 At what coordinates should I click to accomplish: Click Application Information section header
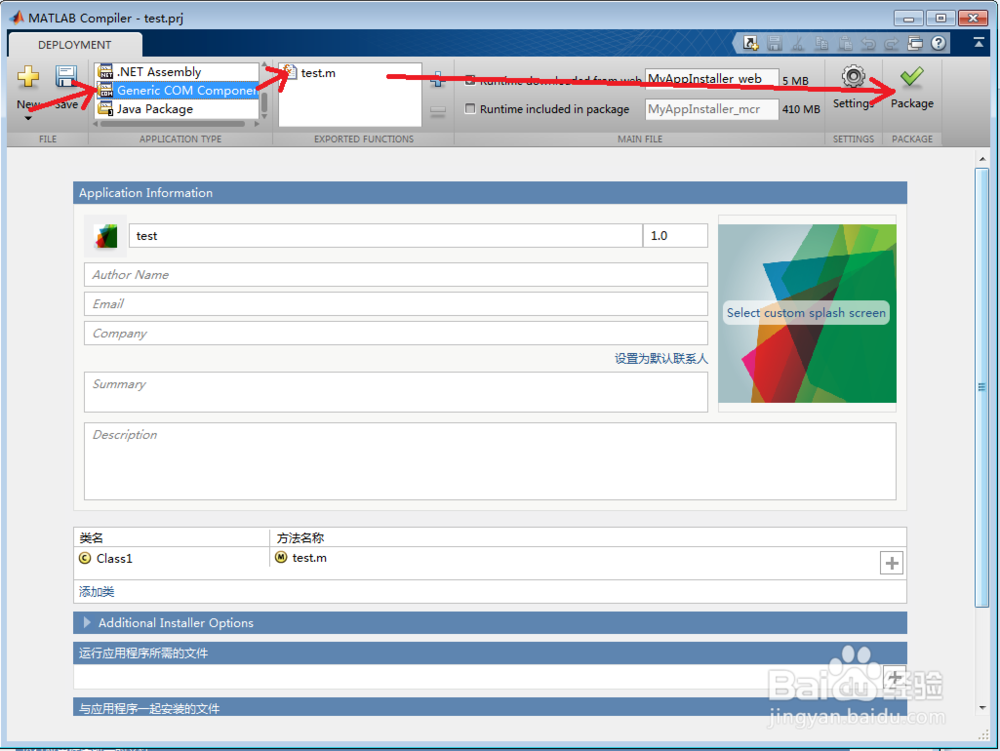pyautogui.click(x=490, y=193)
